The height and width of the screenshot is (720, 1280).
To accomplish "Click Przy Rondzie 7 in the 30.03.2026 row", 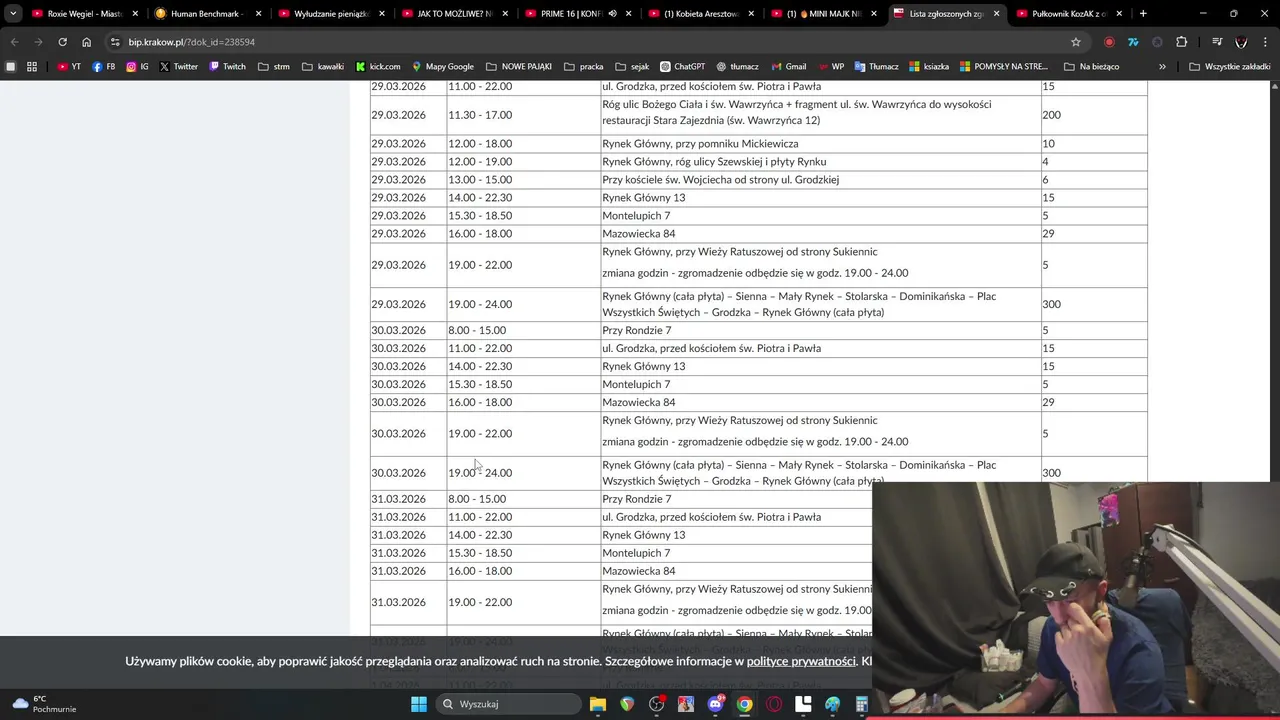I will (x=820, y=330).
